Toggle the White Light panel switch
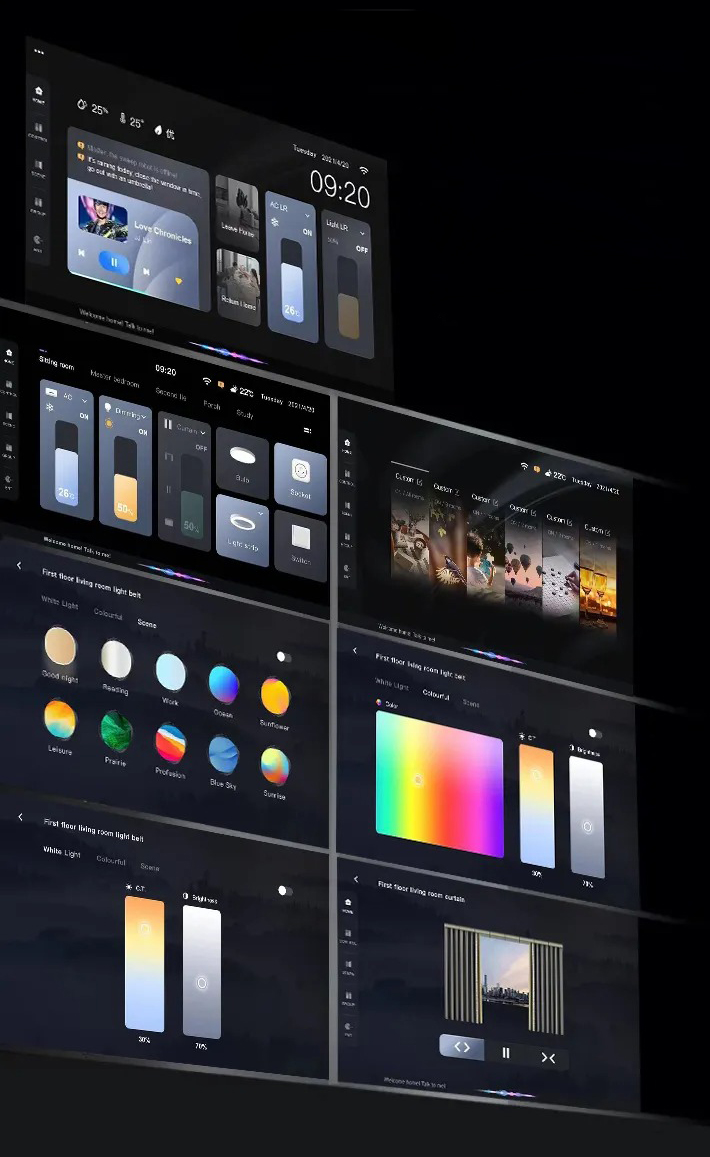 (285, 891)
